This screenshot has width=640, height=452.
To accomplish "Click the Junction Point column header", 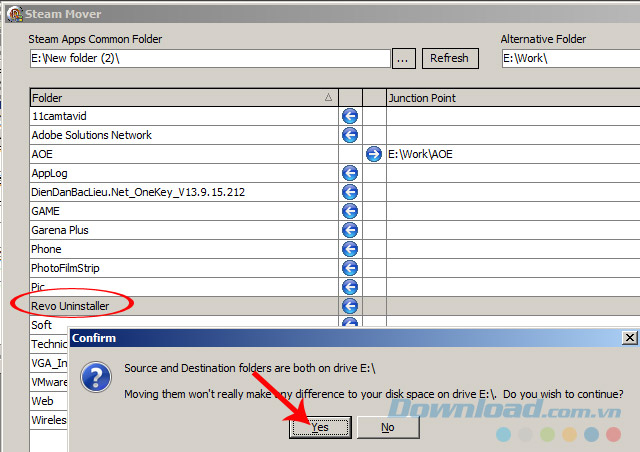I will point(513,98).
